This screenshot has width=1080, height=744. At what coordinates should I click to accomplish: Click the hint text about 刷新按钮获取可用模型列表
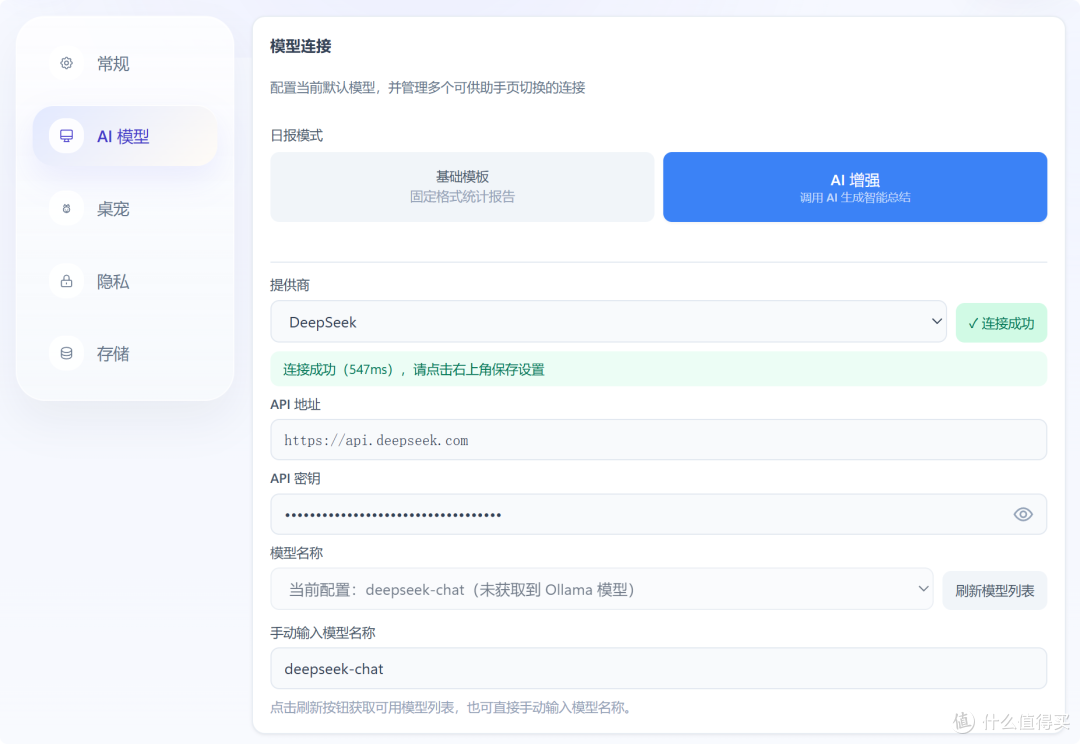click(x=451, y=707)
